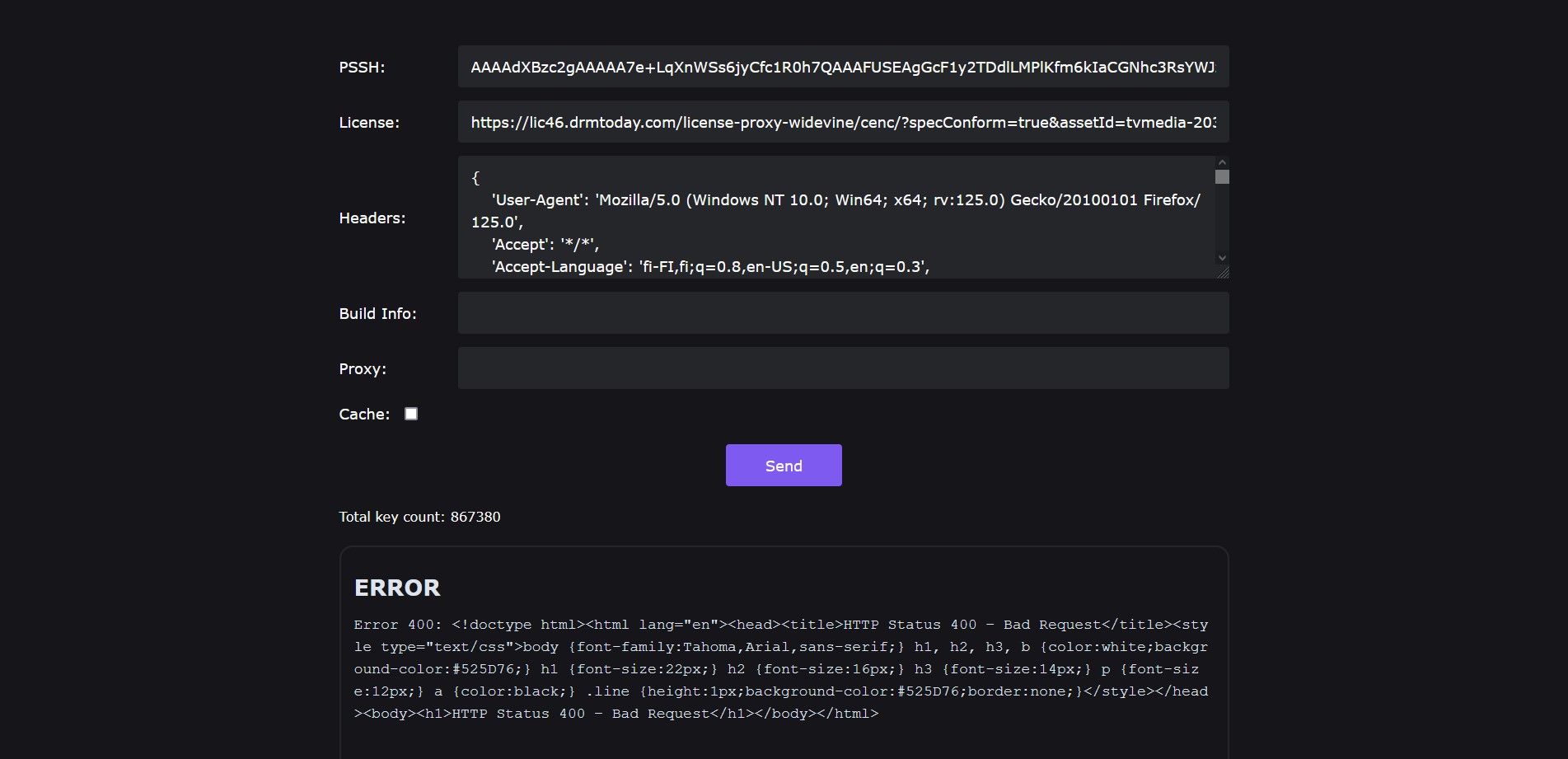Click the Total key count text
The width and height of the screenshot is (1568, 759).
(x=419, y=517)
